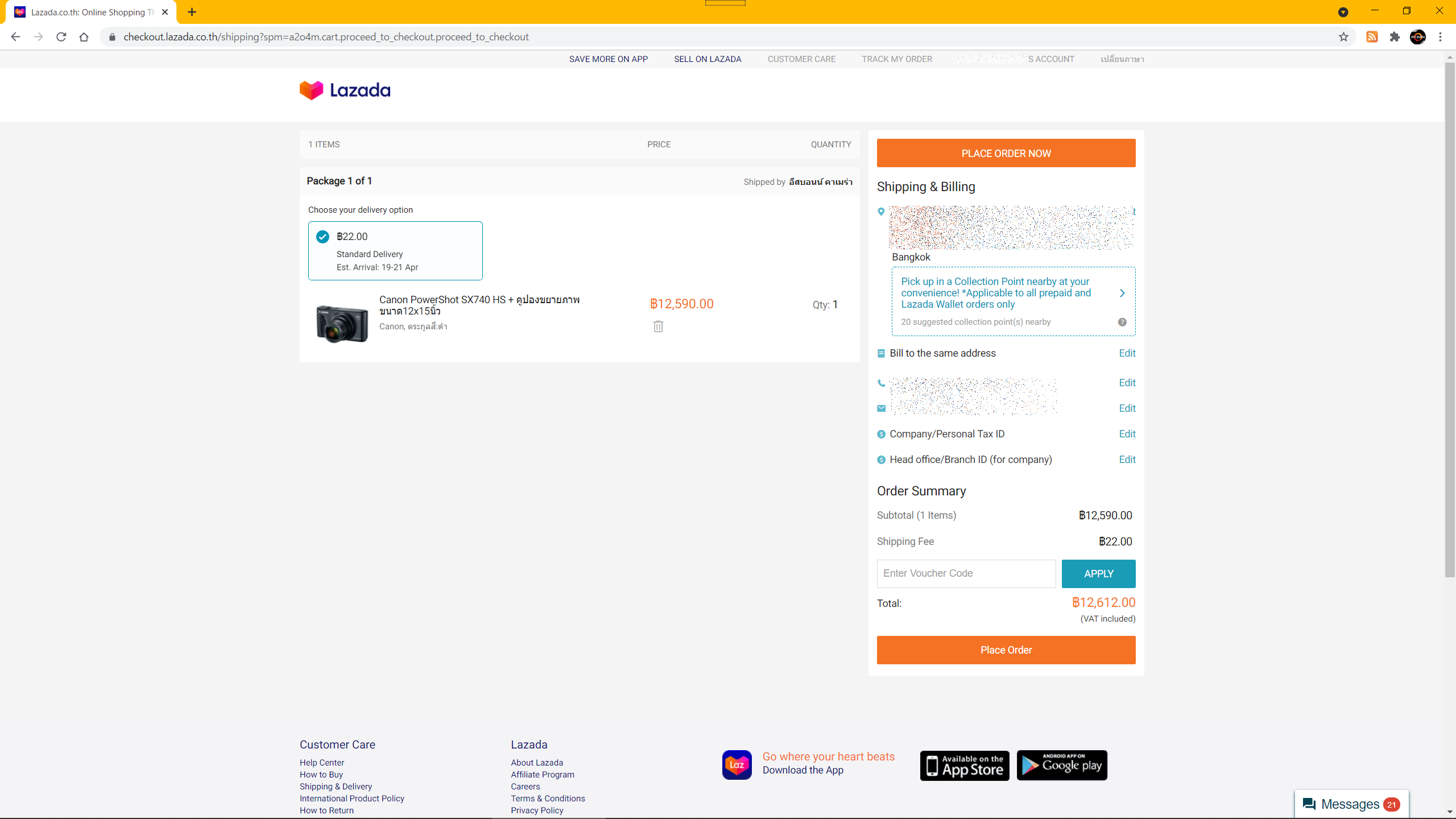Screen dimensions: 1456x819
Task: Edit the Bill to the same address entry
Action: pyautogui.click(x=1127, y=353)
